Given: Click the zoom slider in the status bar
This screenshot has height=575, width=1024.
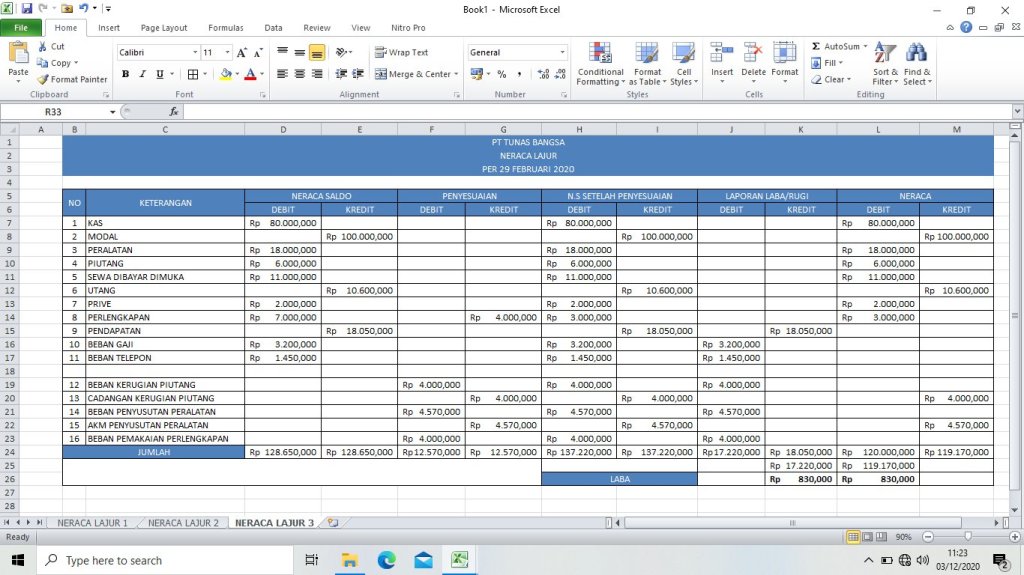Looking at the screenshot, I should (x=967, y=537).
